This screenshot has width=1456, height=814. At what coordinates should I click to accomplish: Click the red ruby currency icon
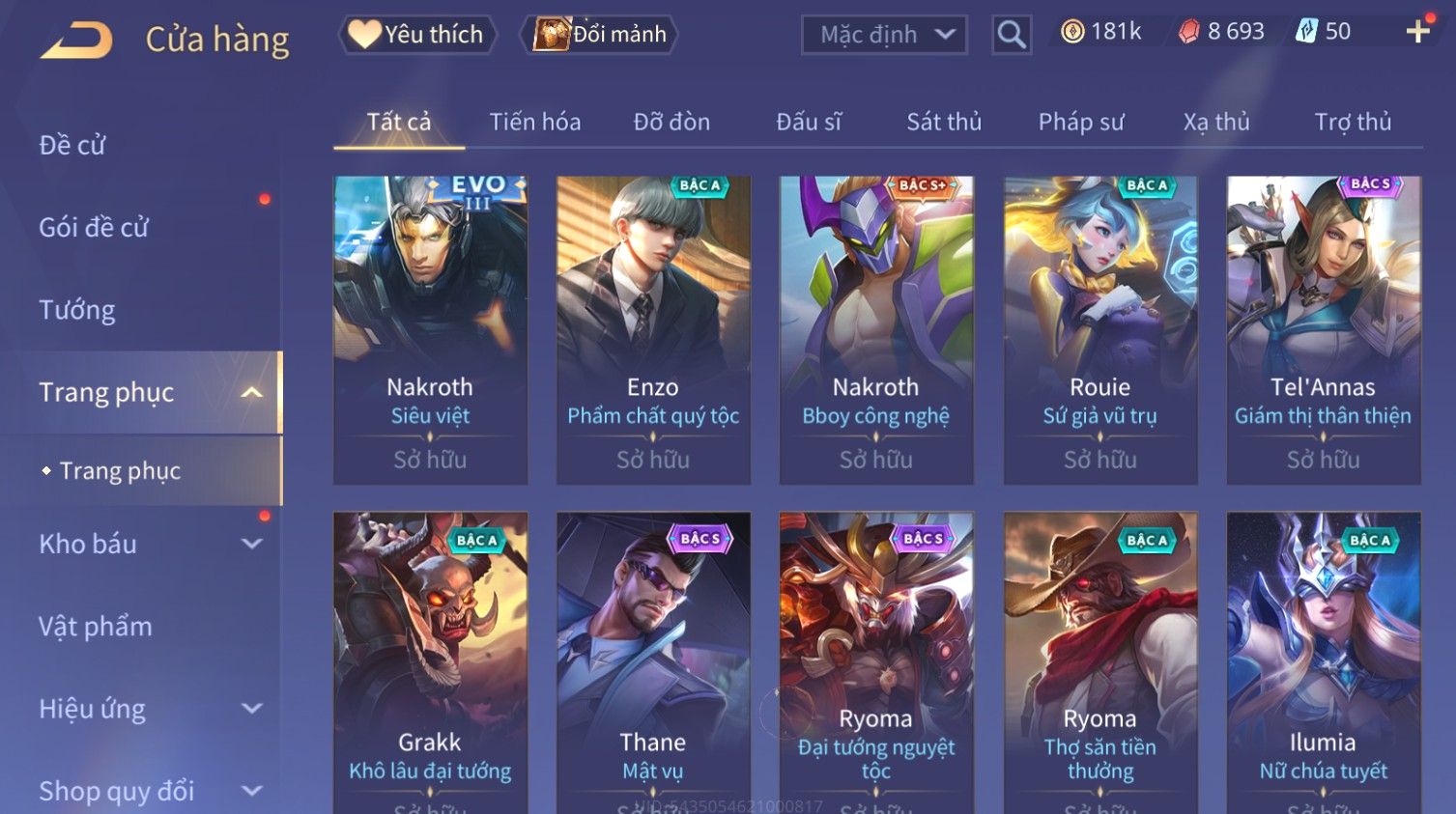click(x=1188, y=32)
